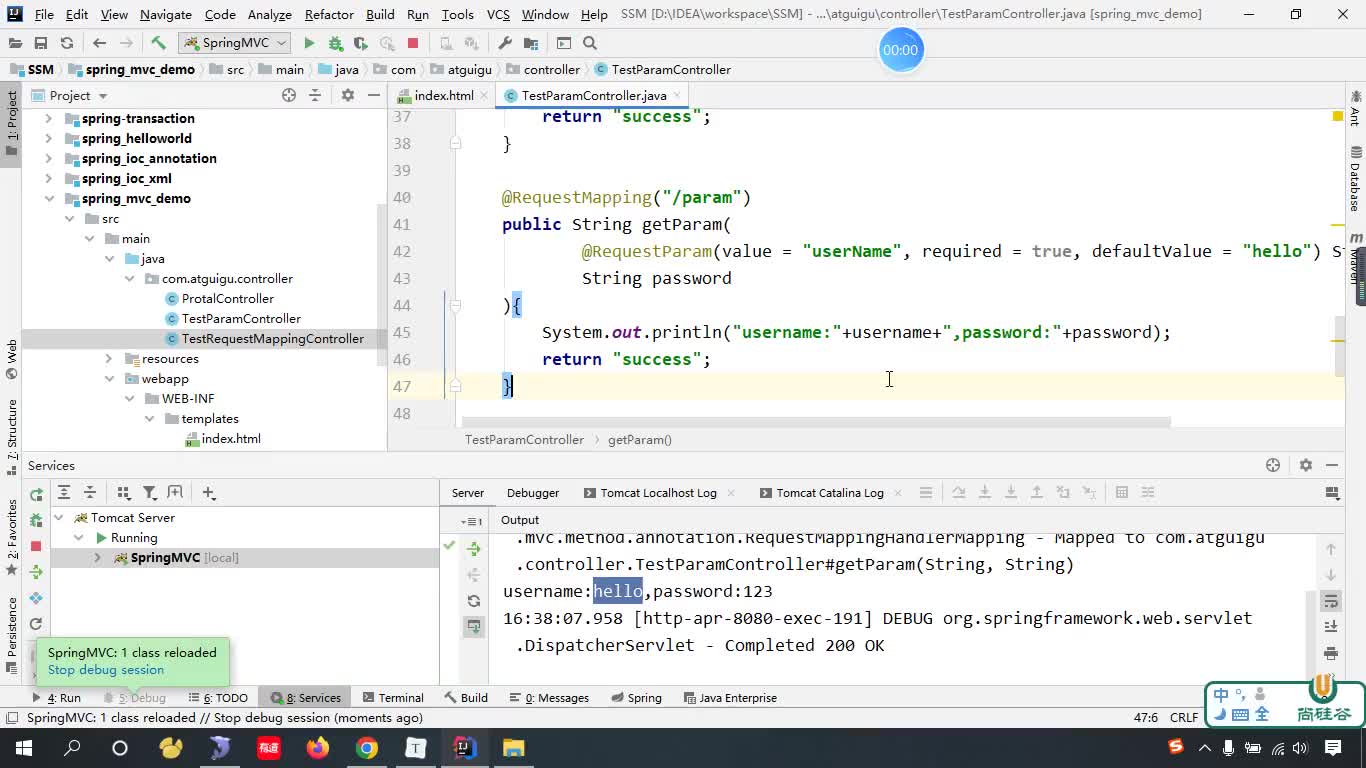Open Chrome from the taskbar
The width and height of the screenshot is (1366, 768).
(x=367, y=747)
